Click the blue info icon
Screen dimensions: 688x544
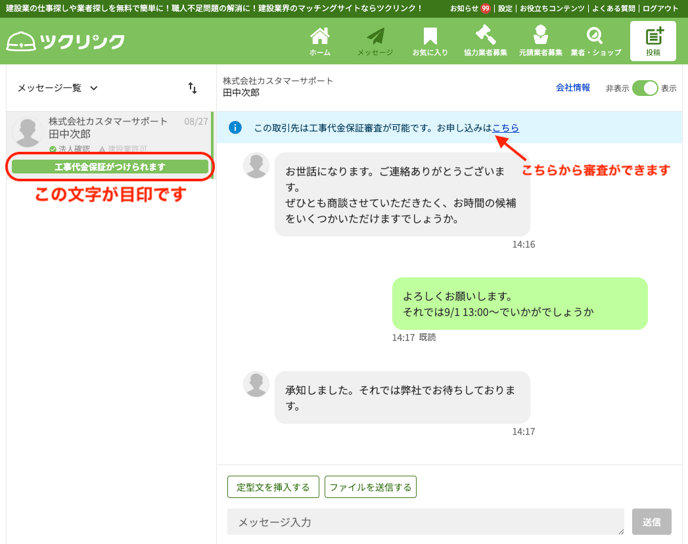tap(235, 128)
